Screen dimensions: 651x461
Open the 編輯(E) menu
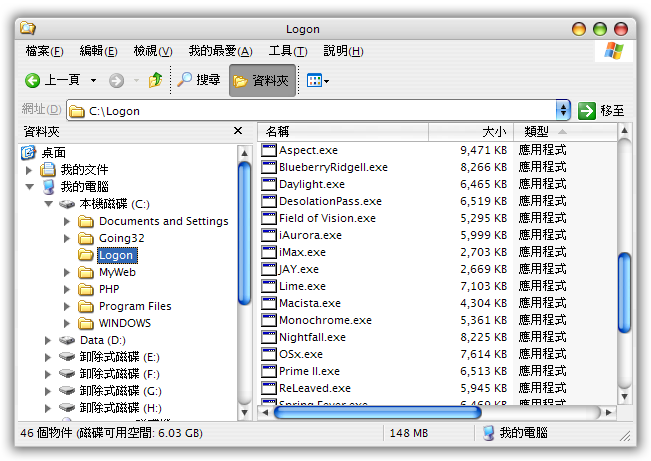[x=98, y=51]
